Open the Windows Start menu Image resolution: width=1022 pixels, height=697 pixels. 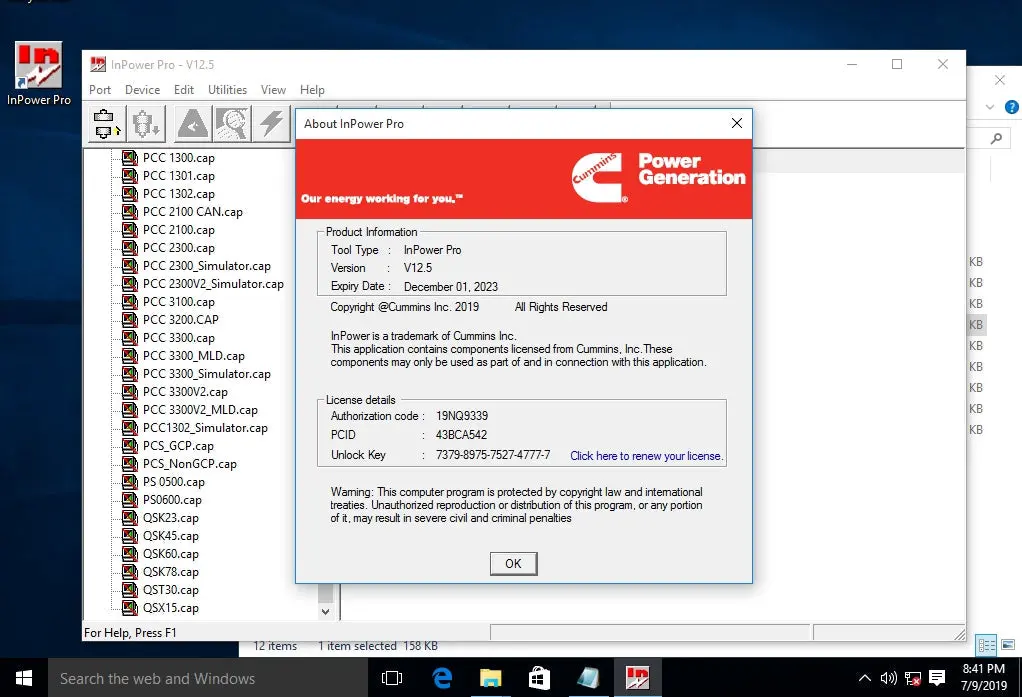[x=24, y=678]
